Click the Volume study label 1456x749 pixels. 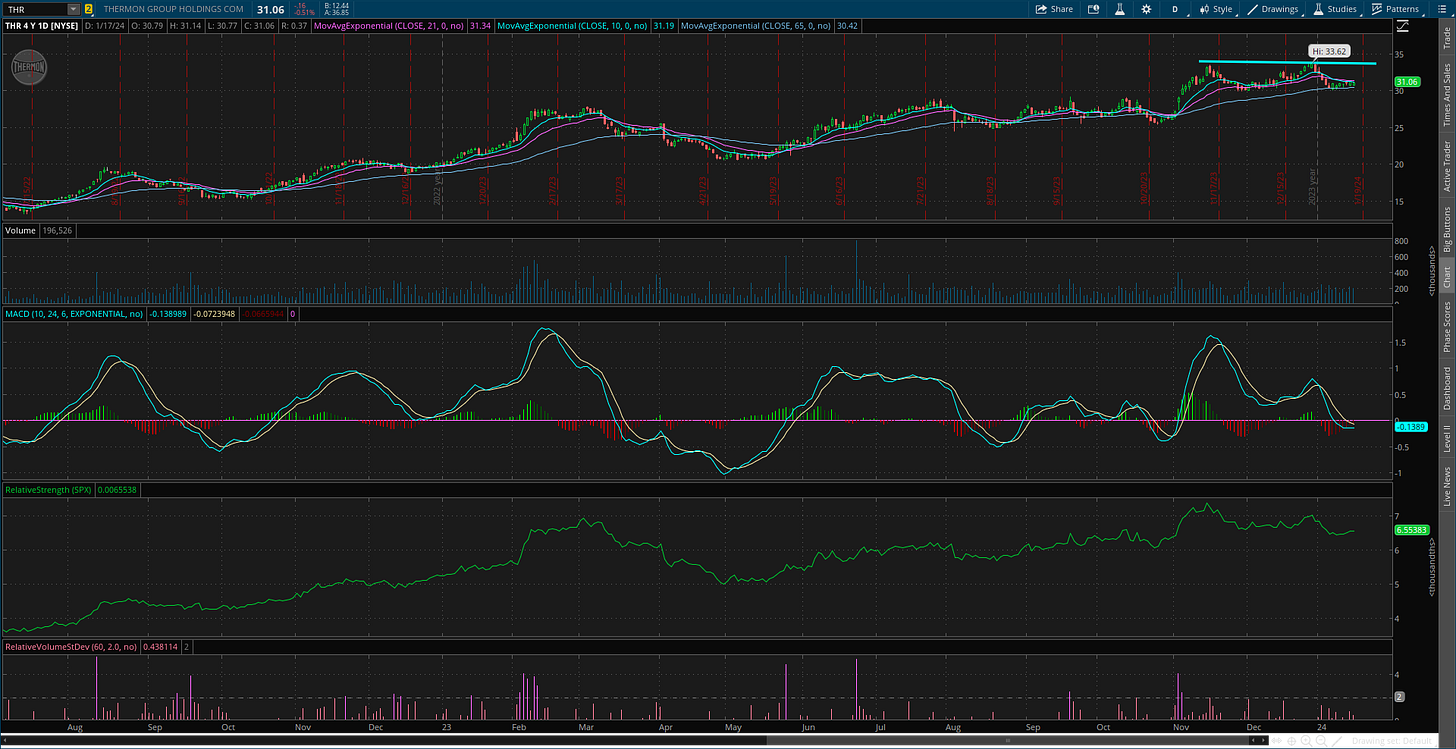pyautogui.click(x=19, y=231)
